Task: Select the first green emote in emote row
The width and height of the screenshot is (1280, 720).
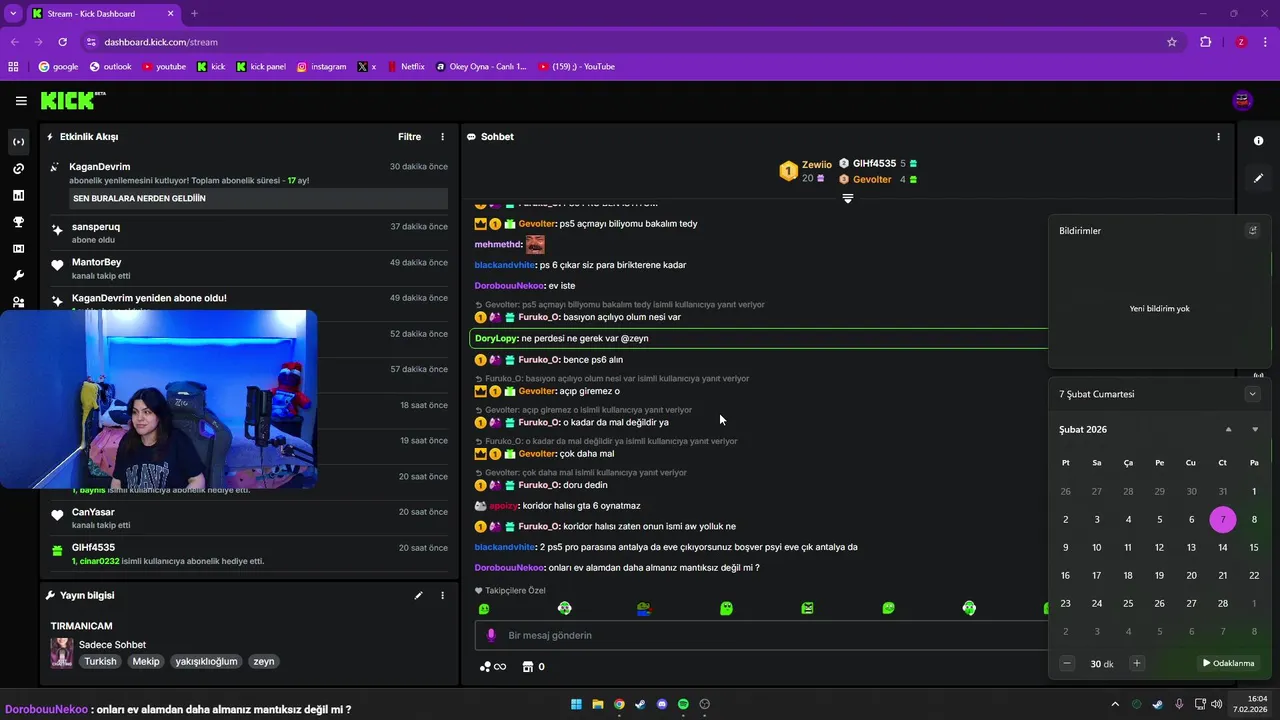Action: [x=484, y=608]
